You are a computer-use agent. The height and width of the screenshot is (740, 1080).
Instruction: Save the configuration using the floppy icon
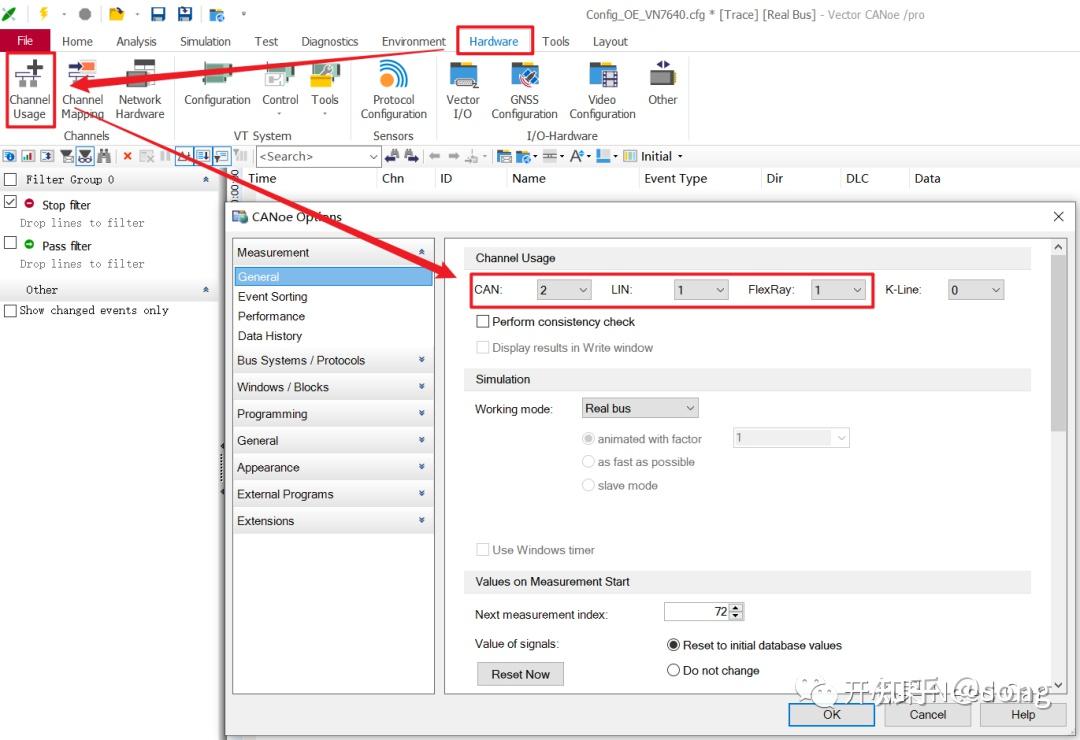(158, 14)
